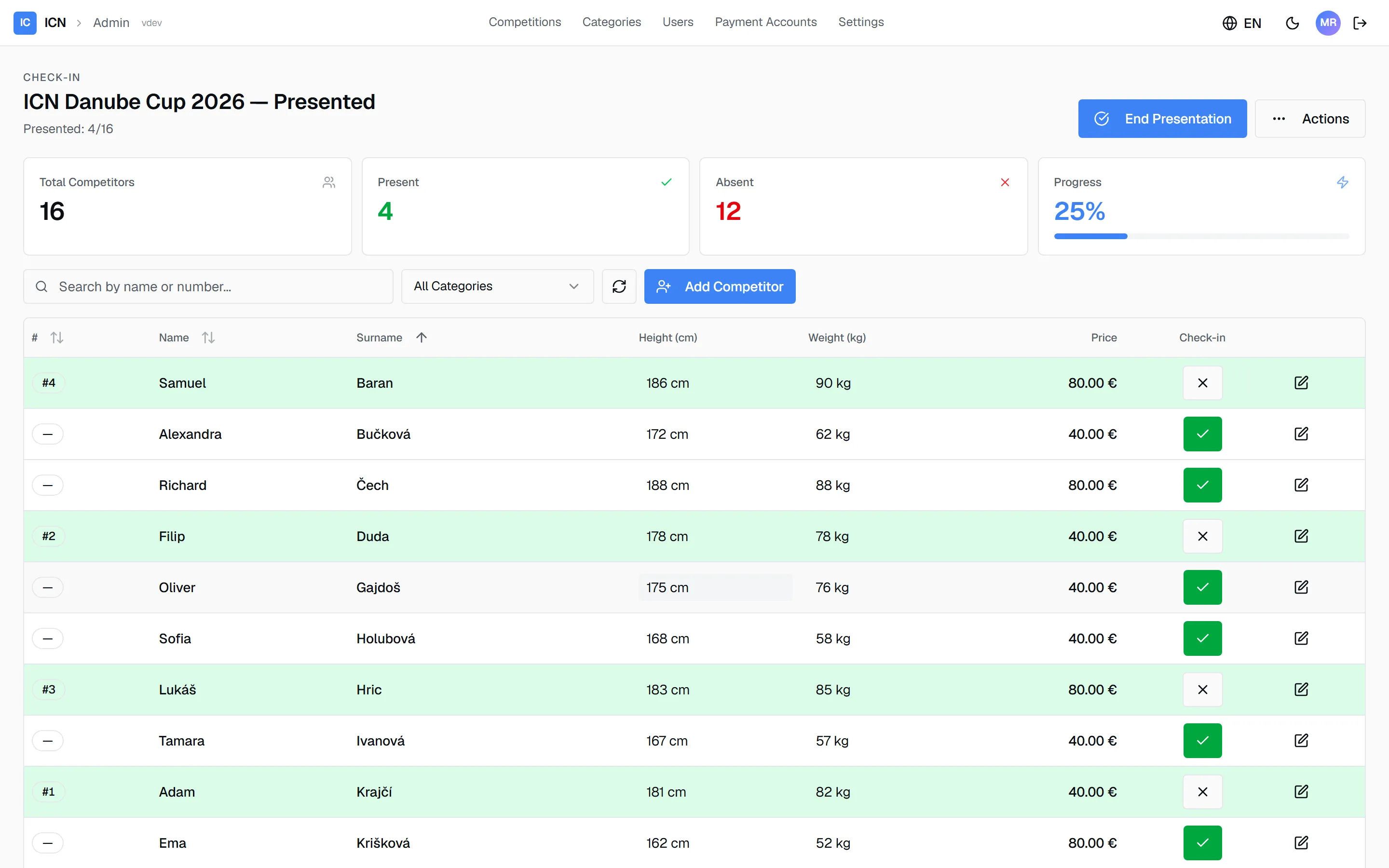Click the number badge #1

[x=49, y=792]
